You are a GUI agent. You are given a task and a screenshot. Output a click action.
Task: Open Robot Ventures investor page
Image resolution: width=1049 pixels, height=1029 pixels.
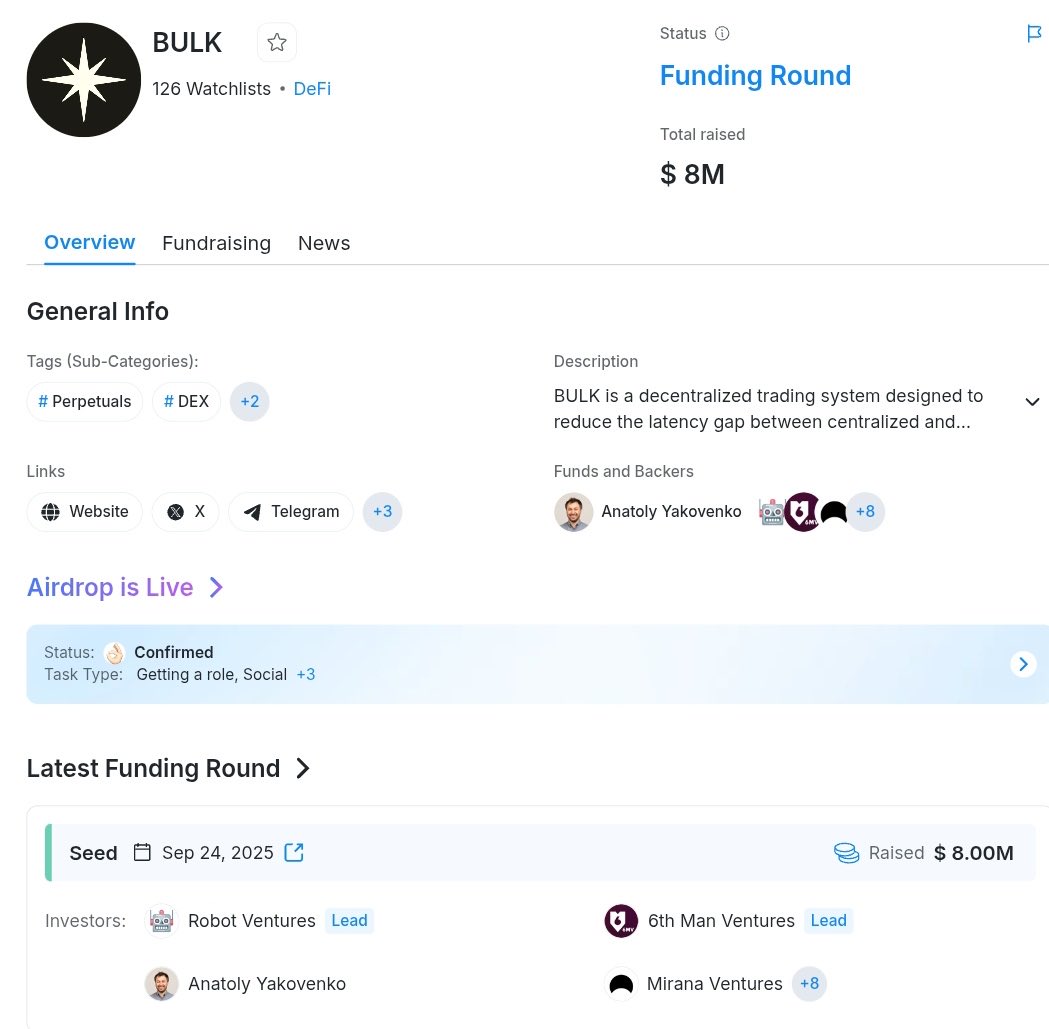tap(252, 921)
